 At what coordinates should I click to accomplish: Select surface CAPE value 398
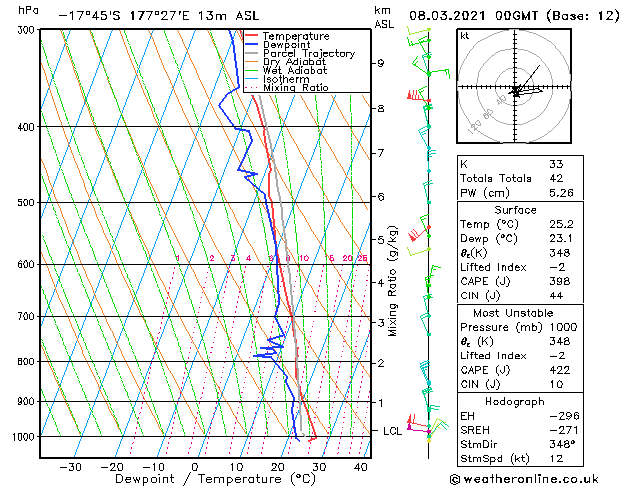[560, 281]
